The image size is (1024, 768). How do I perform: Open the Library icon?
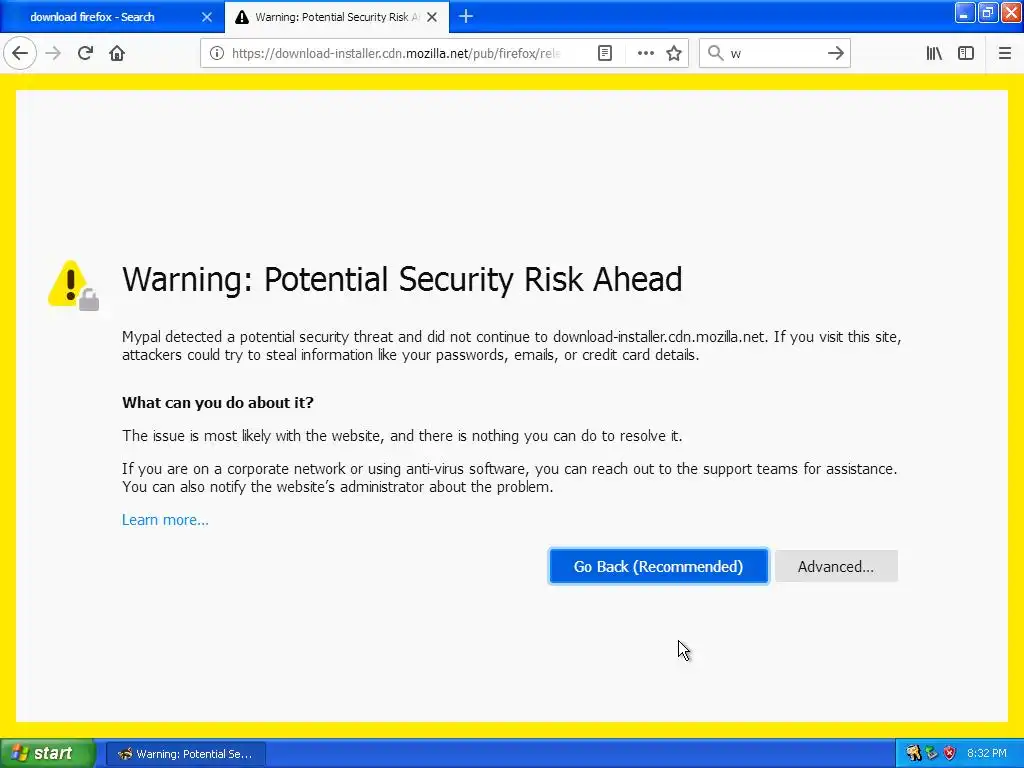[934, 53]
